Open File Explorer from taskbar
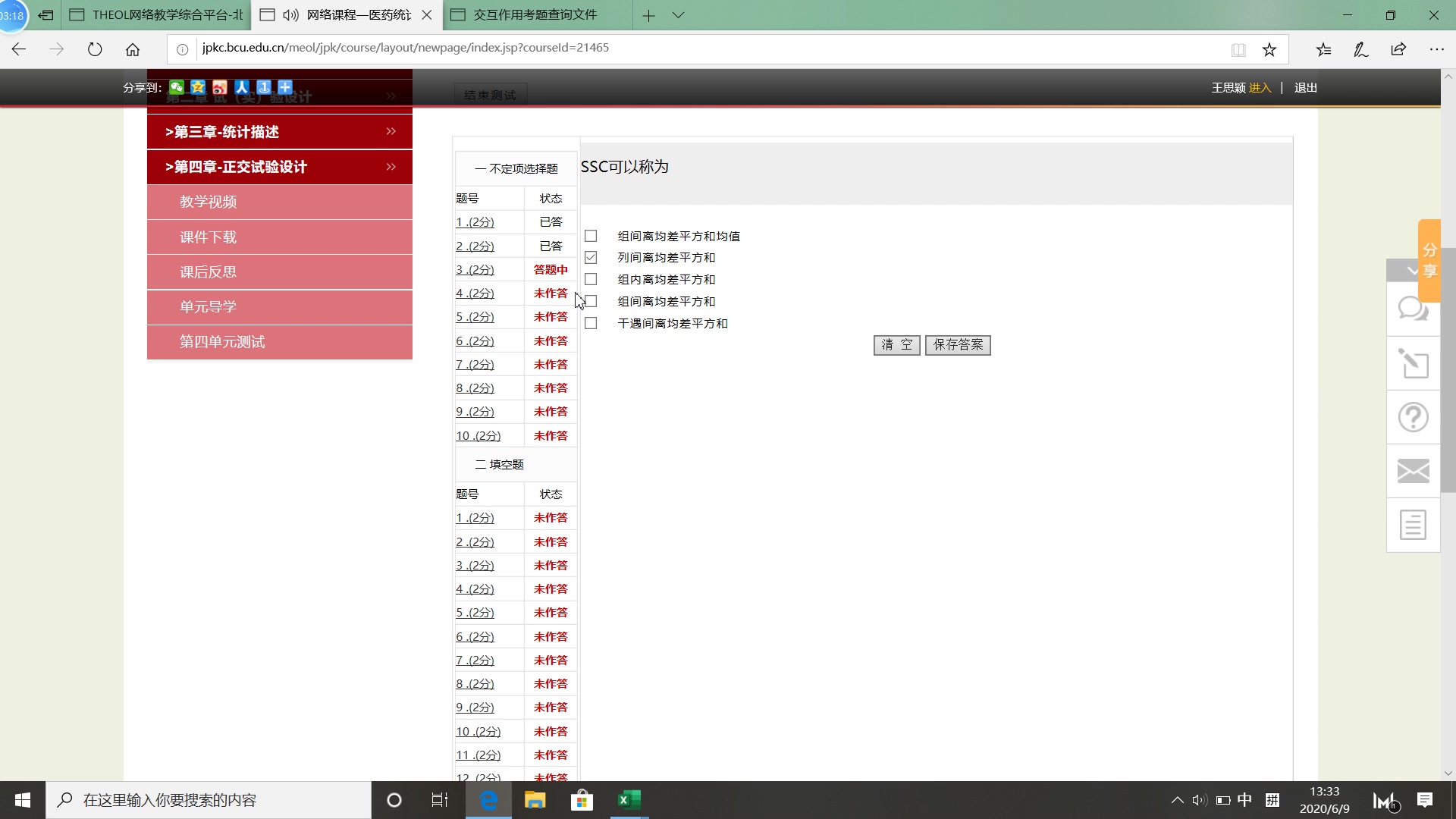Screen dimensions: 1456x819 click(535, 800)
